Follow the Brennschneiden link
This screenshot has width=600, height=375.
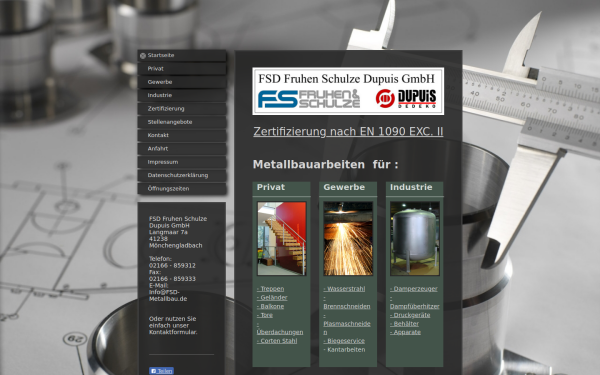pyautogui.click(x=347, y=307)
